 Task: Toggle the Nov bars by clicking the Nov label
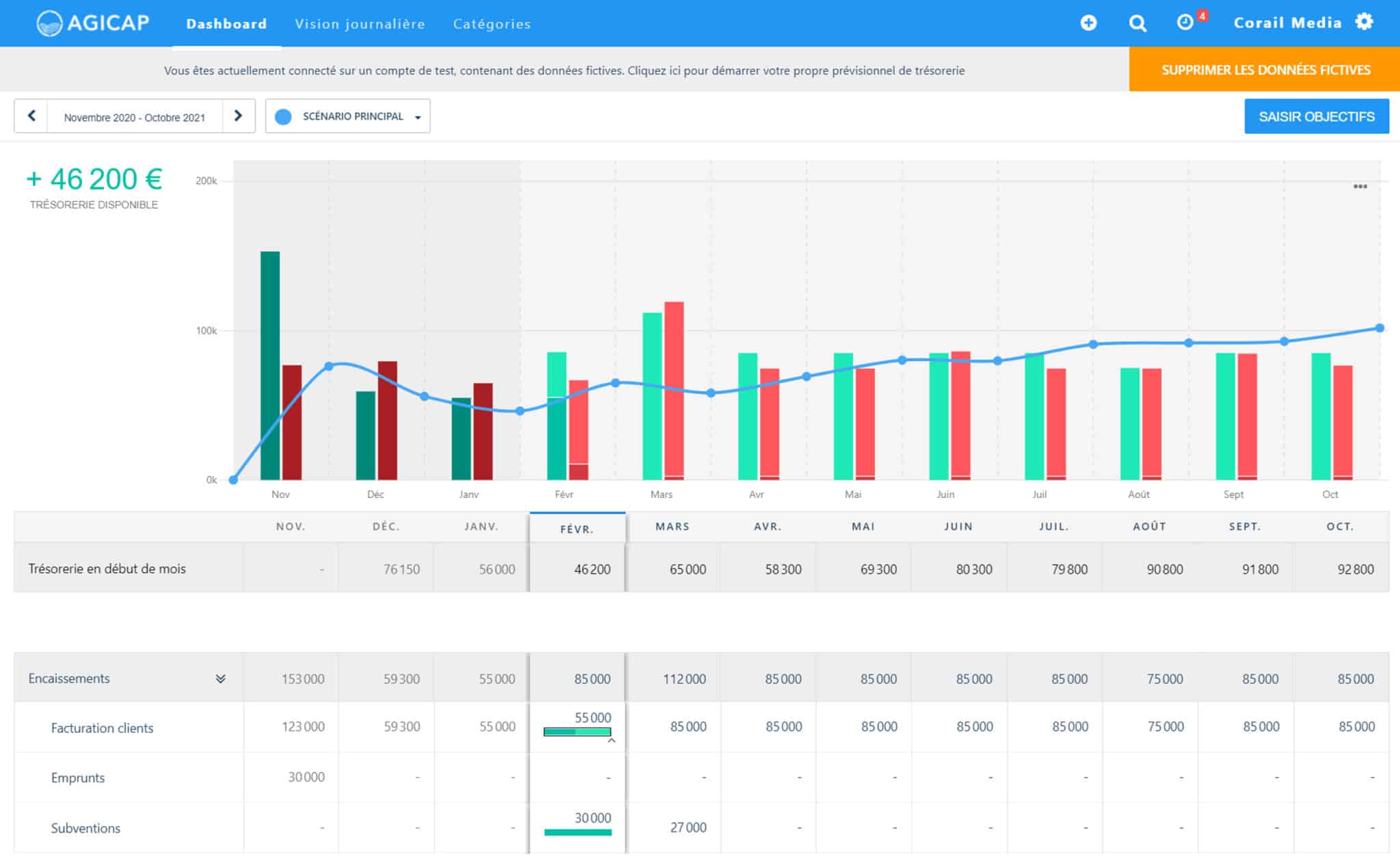280,494
